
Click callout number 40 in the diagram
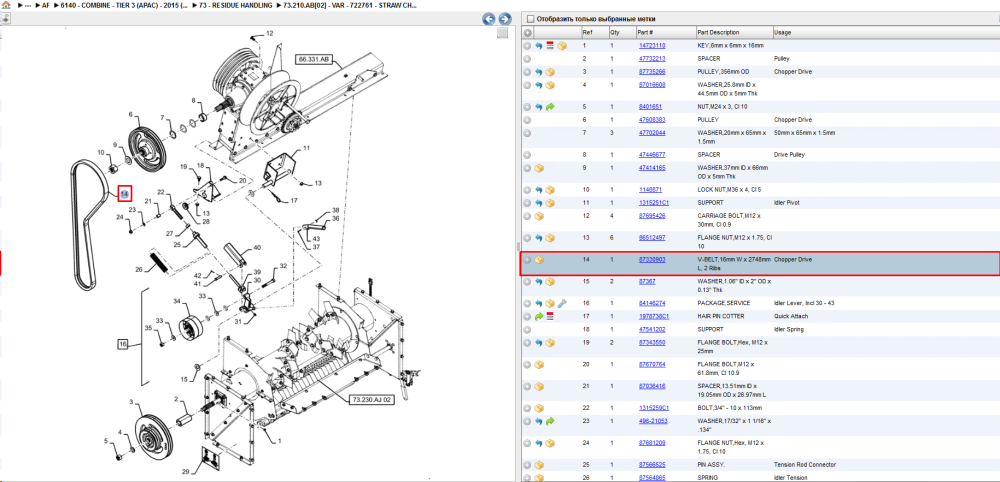(257, 247)
